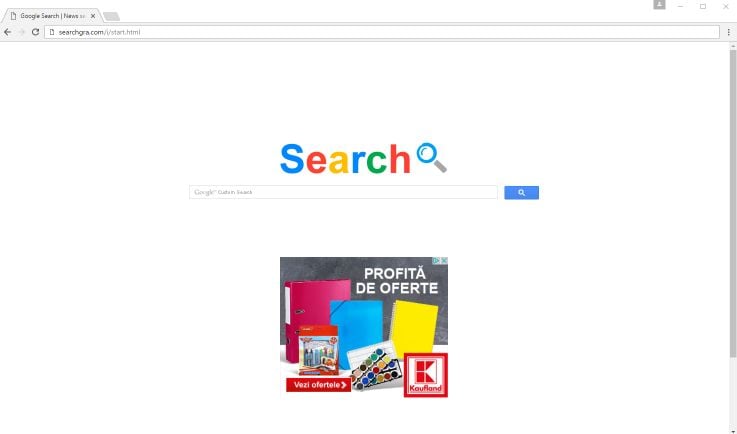Click the forward navigation arrow

(x=21, y=32)
